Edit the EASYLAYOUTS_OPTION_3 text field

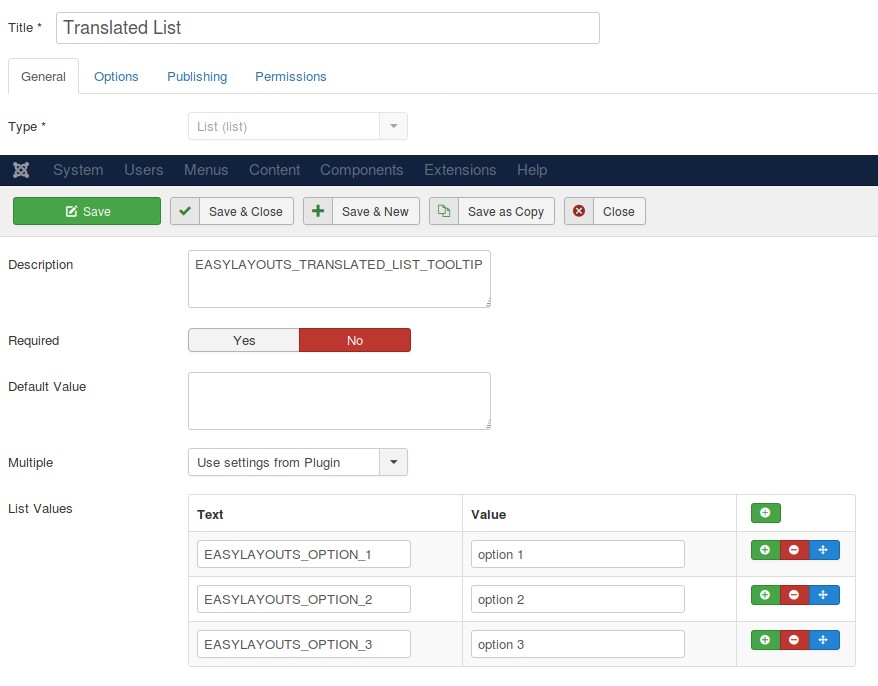303,645
